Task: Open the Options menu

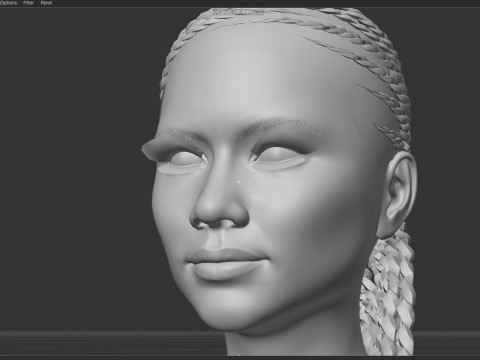Action: 8,3
